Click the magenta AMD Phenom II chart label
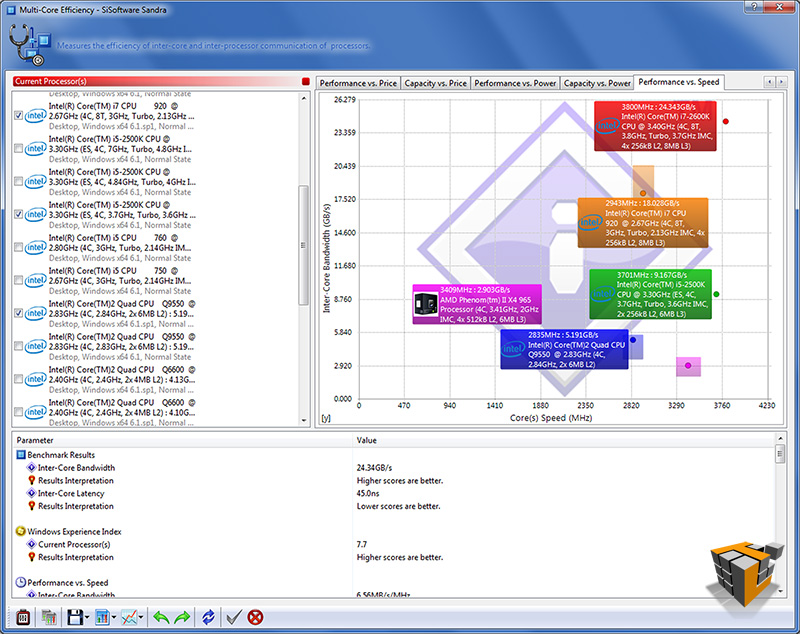 click(477, 305)
